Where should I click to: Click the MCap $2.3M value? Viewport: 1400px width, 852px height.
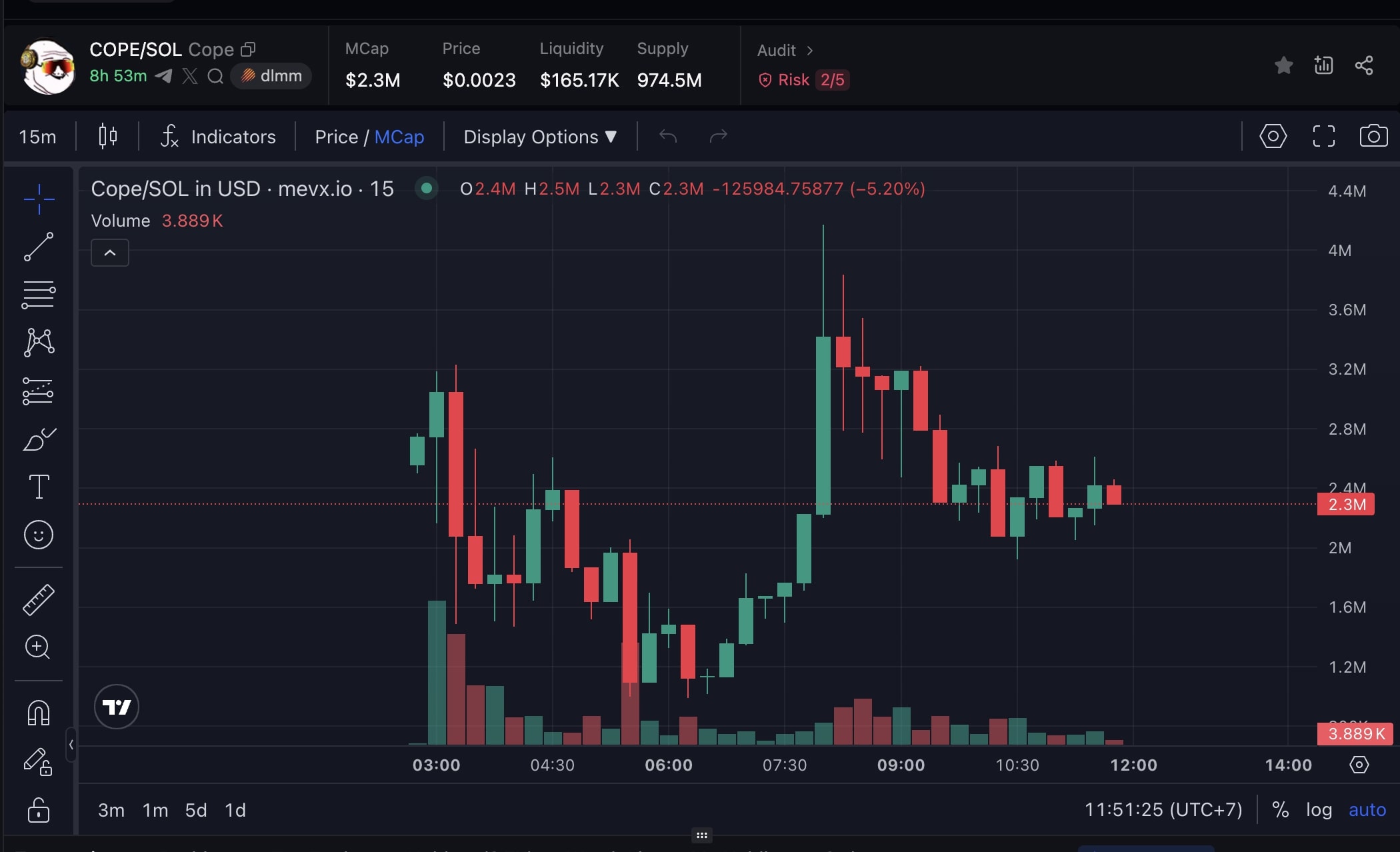373,80
